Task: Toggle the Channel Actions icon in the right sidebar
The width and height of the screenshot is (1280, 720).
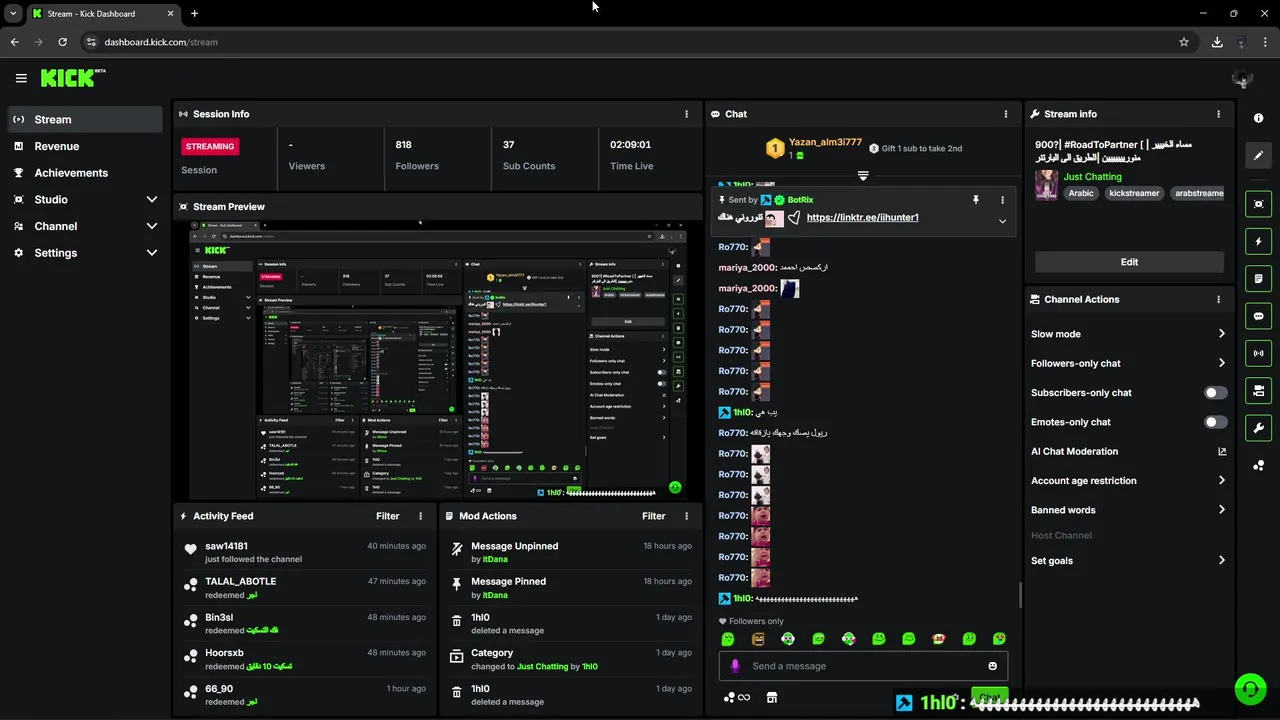Action: (1258, 390)
